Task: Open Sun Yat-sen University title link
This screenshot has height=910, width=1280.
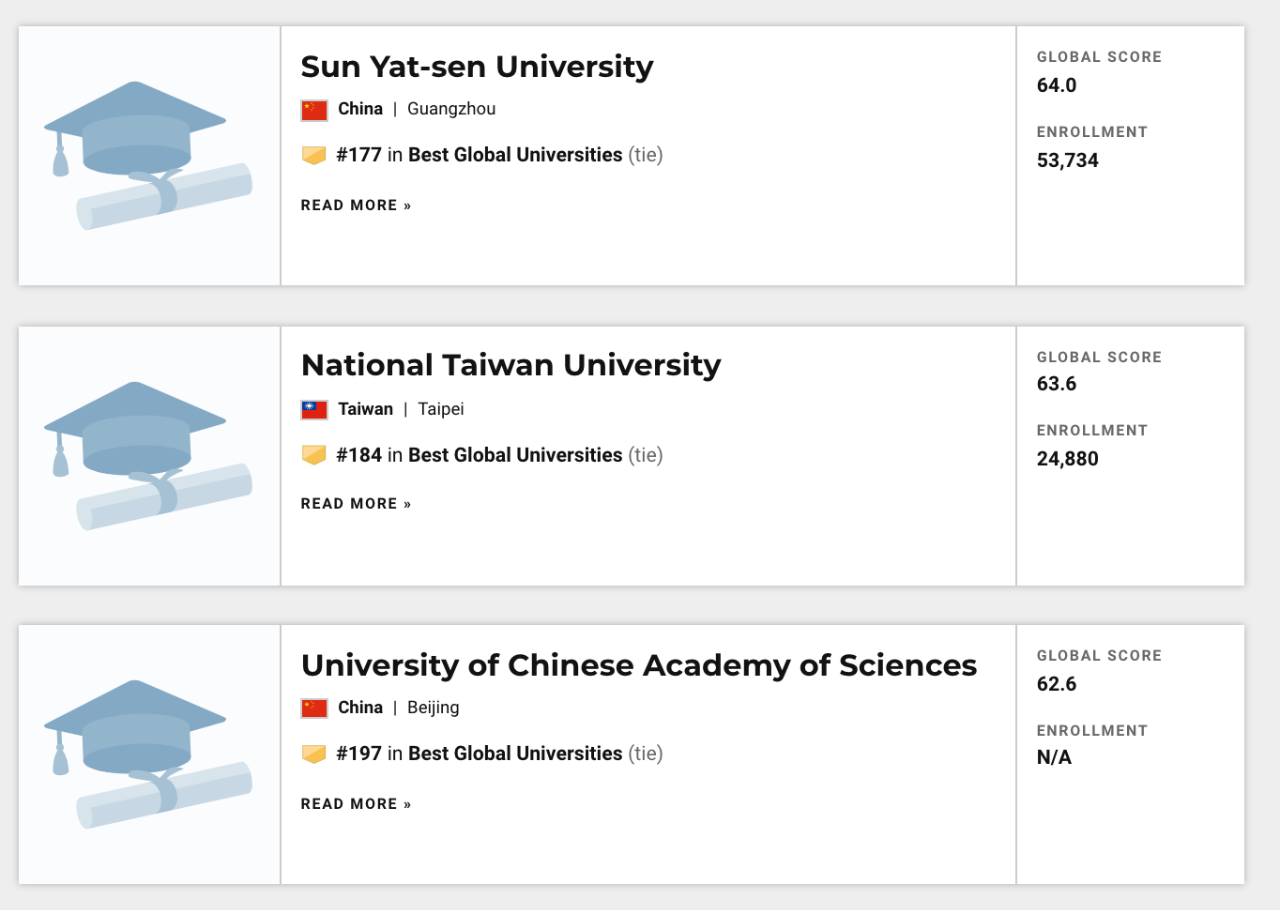Action: click(x=477, y=67)
